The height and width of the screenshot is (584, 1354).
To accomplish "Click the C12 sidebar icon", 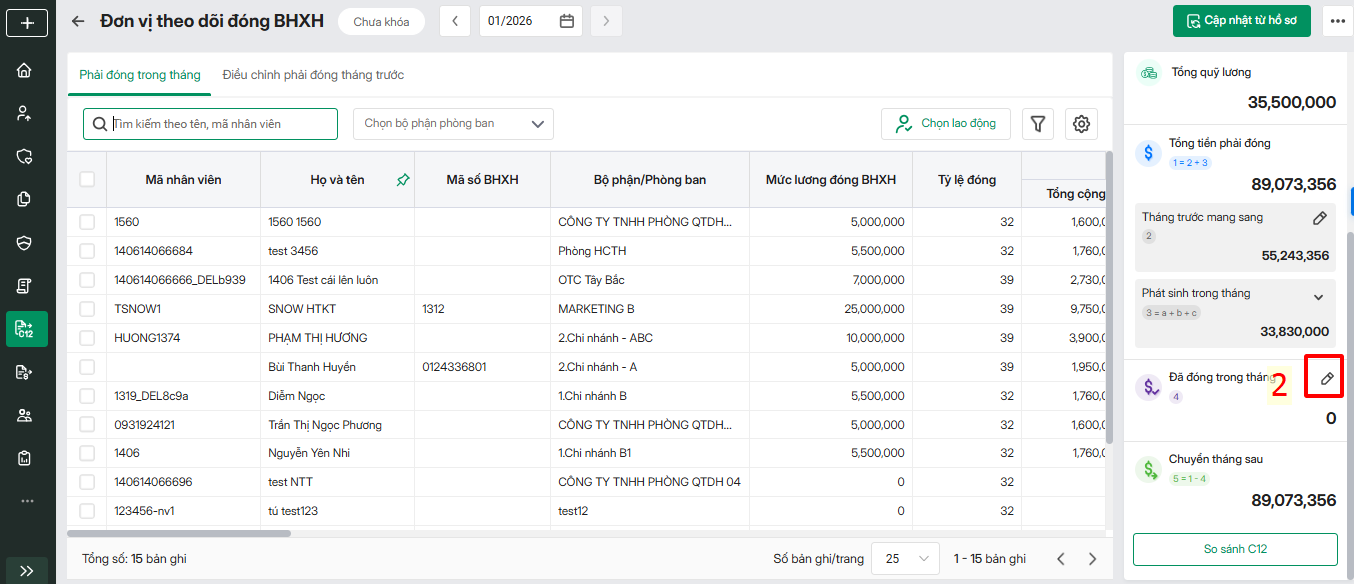I will pyautogui.click(x=25, y=329).
